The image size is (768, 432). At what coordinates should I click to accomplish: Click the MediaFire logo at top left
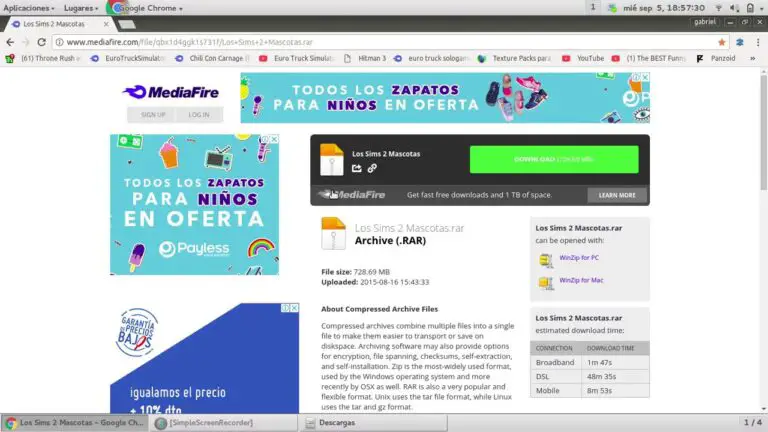(170, 92)
